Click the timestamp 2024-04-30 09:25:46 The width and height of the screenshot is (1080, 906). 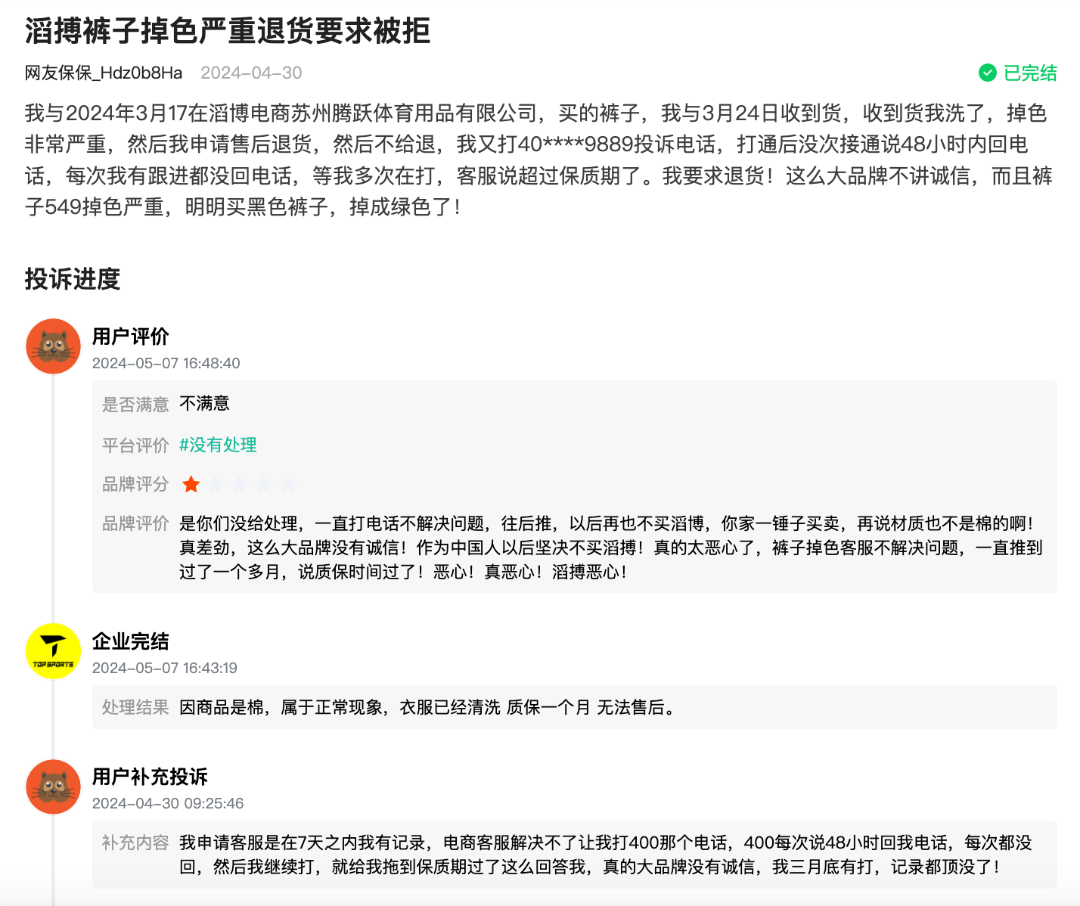[x=168, y=803]
